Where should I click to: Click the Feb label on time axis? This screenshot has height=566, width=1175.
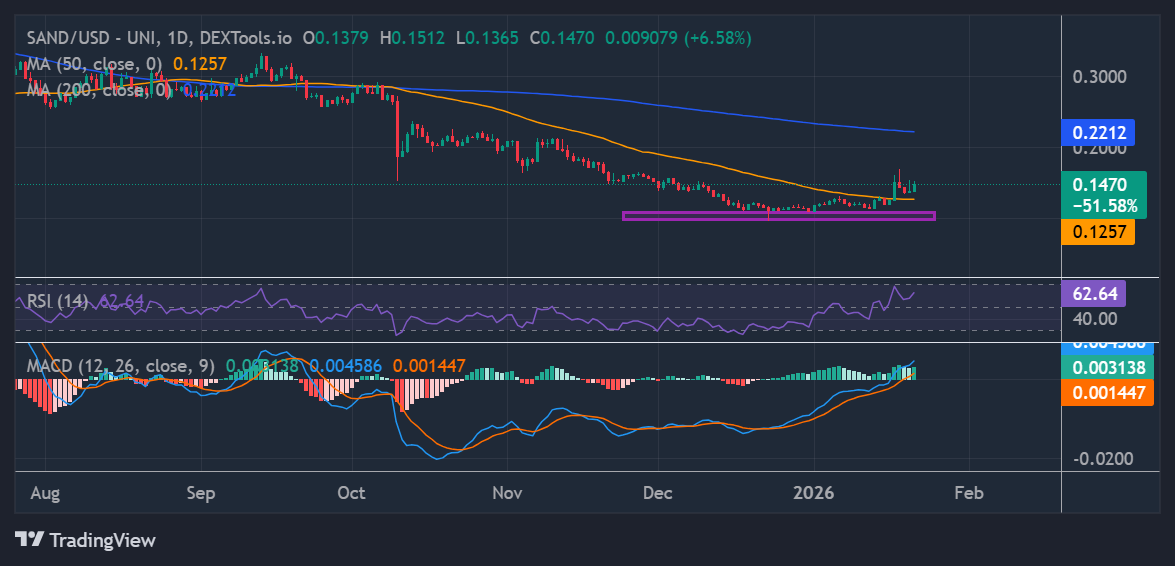(x=968, y=493)
